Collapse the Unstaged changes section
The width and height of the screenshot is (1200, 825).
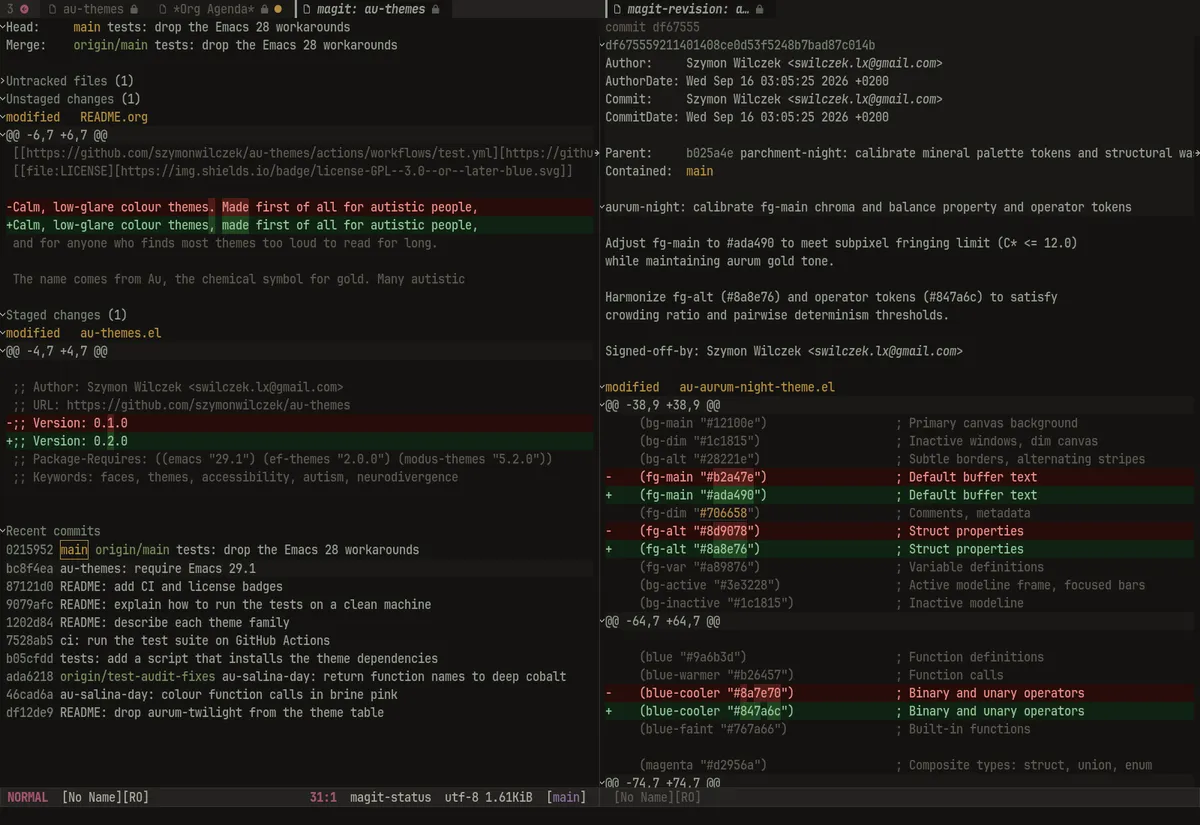[3, 99]
